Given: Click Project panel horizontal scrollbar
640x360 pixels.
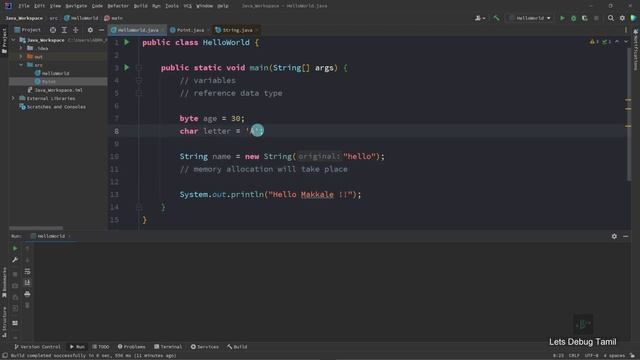Looking at the screenshot, I should pyautogui.click(x=36, y=228).
